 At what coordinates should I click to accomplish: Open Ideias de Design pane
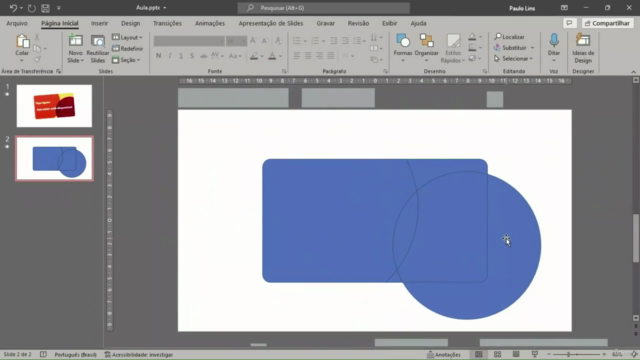[583, 48]
